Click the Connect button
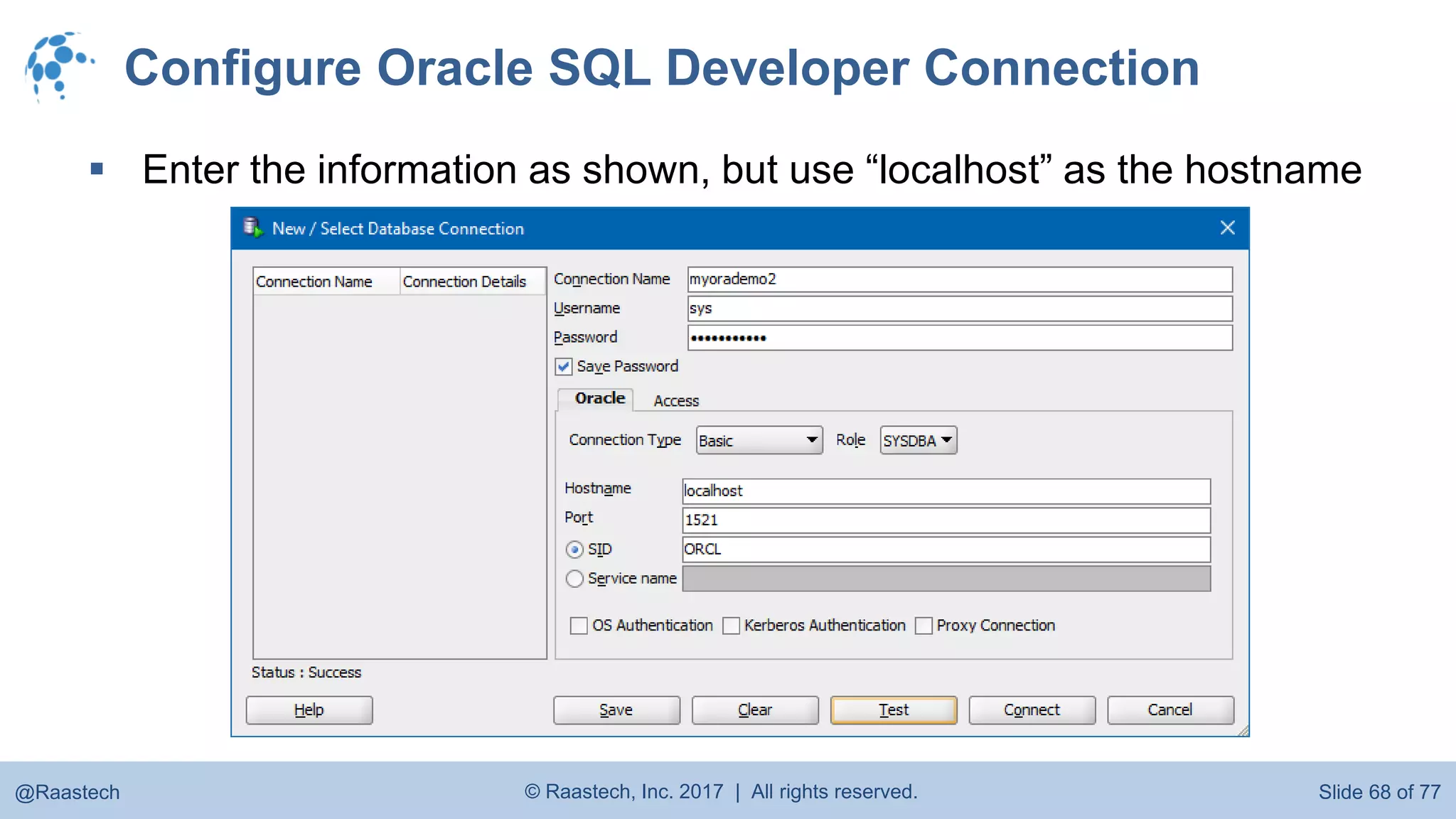The height and width of the screenshot is (819, 1456). [x=1032, y=710]
